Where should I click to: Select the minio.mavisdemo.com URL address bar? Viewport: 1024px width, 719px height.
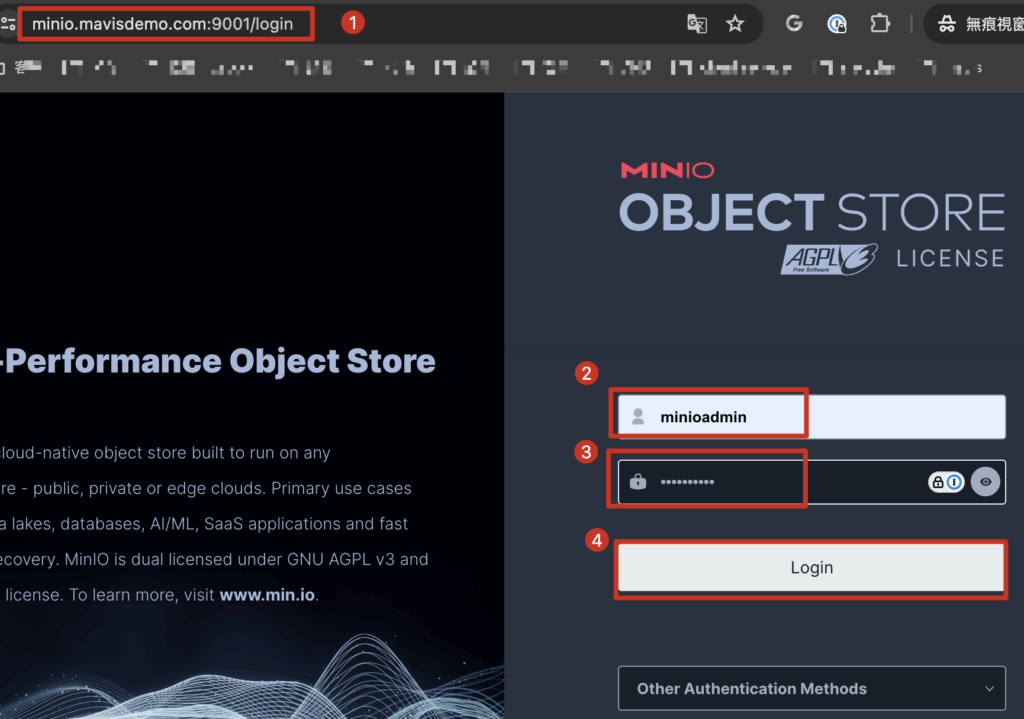(163, 24)
